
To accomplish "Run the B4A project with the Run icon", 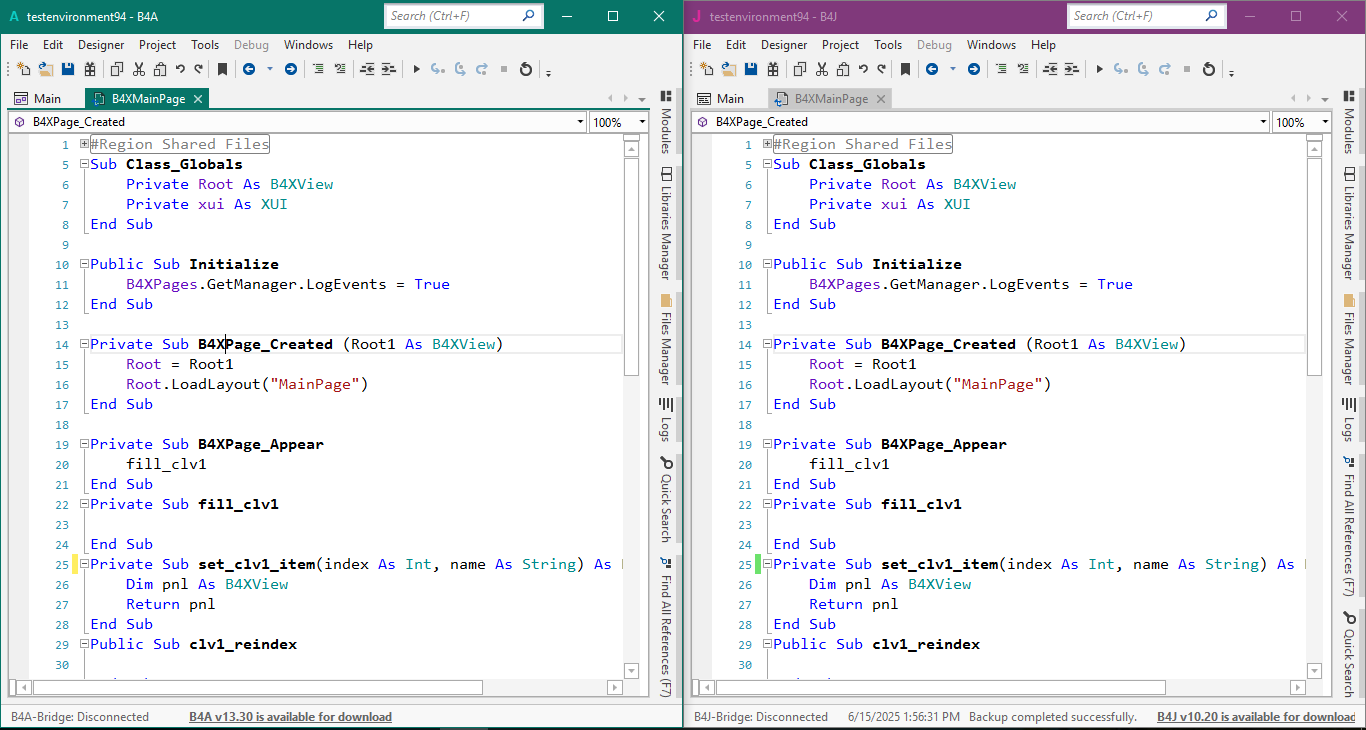I will pos(416,69).
